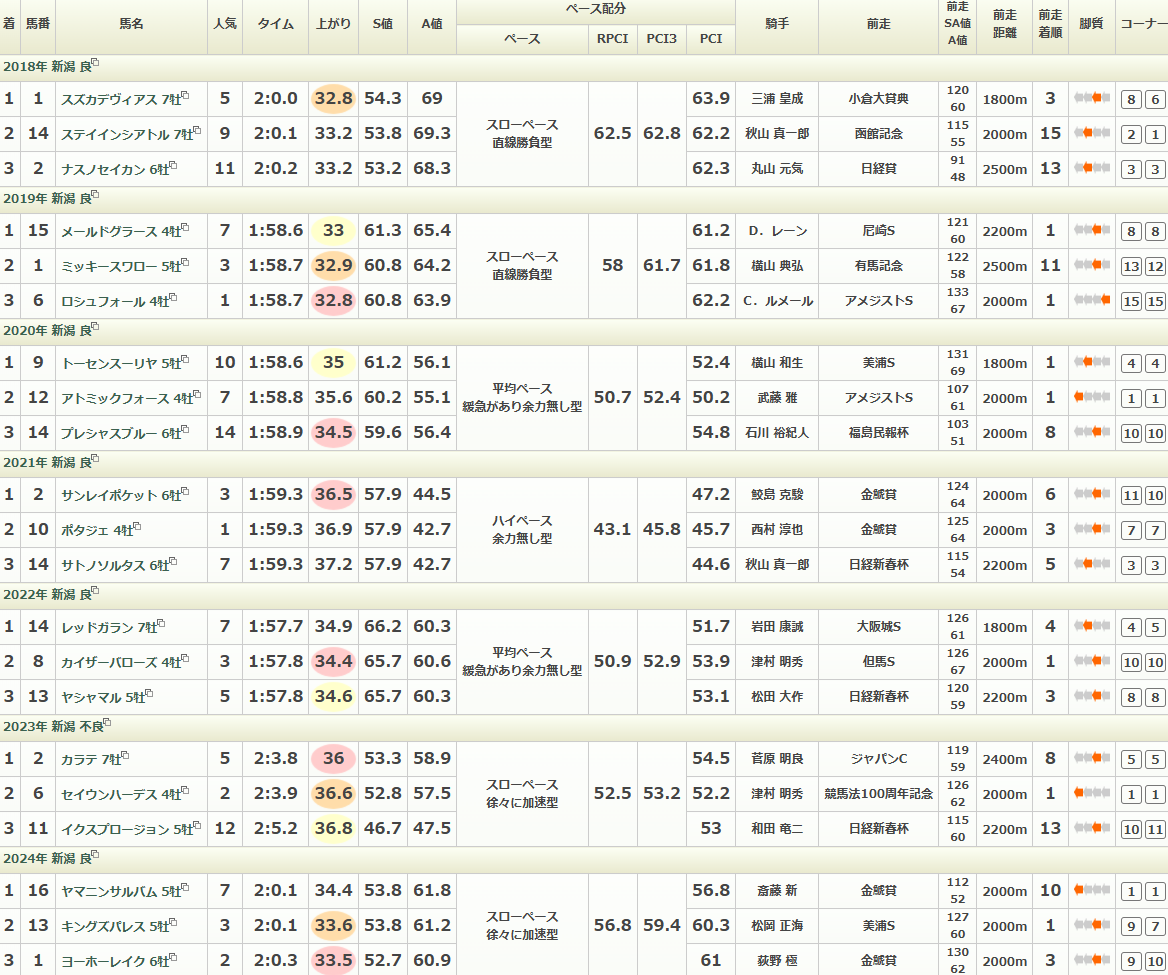This screenshot has height=975, width=1168.
Task: Click the yellow highlighted 35 cell
Action: click(x=333, y=363)
